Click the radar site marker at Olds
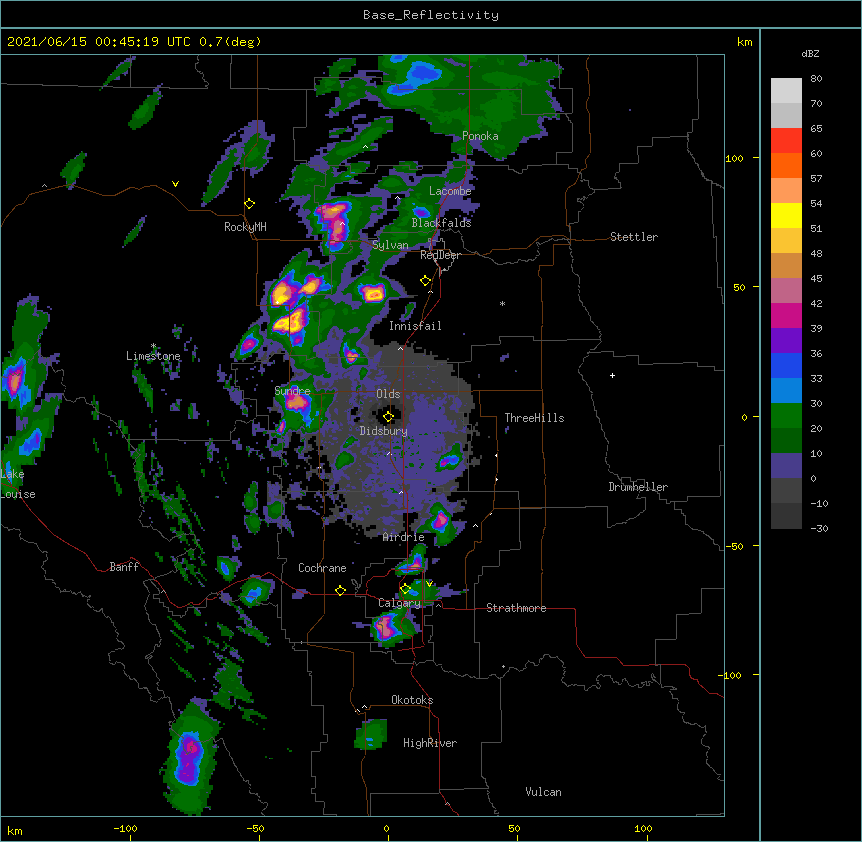Viewport: 862px width, 842px height. [388, 416]
